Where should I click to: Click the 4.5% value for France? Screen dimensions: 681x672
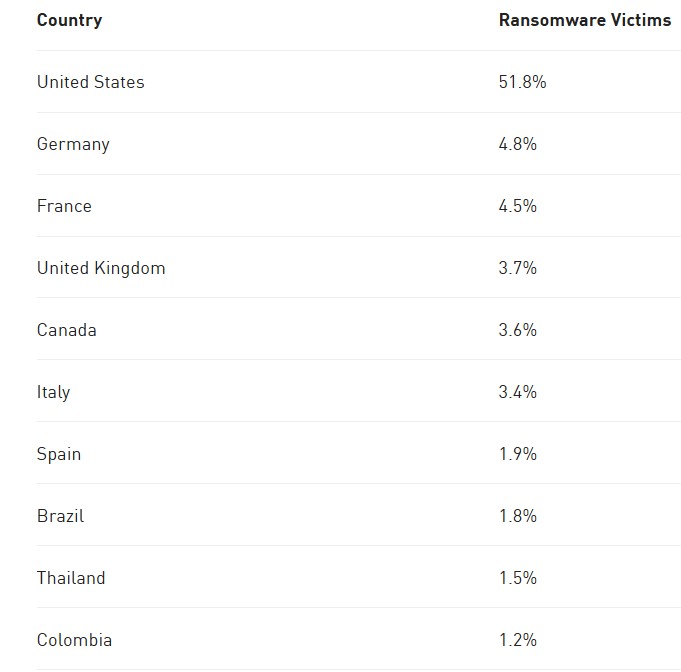click(x=517, y=206)
